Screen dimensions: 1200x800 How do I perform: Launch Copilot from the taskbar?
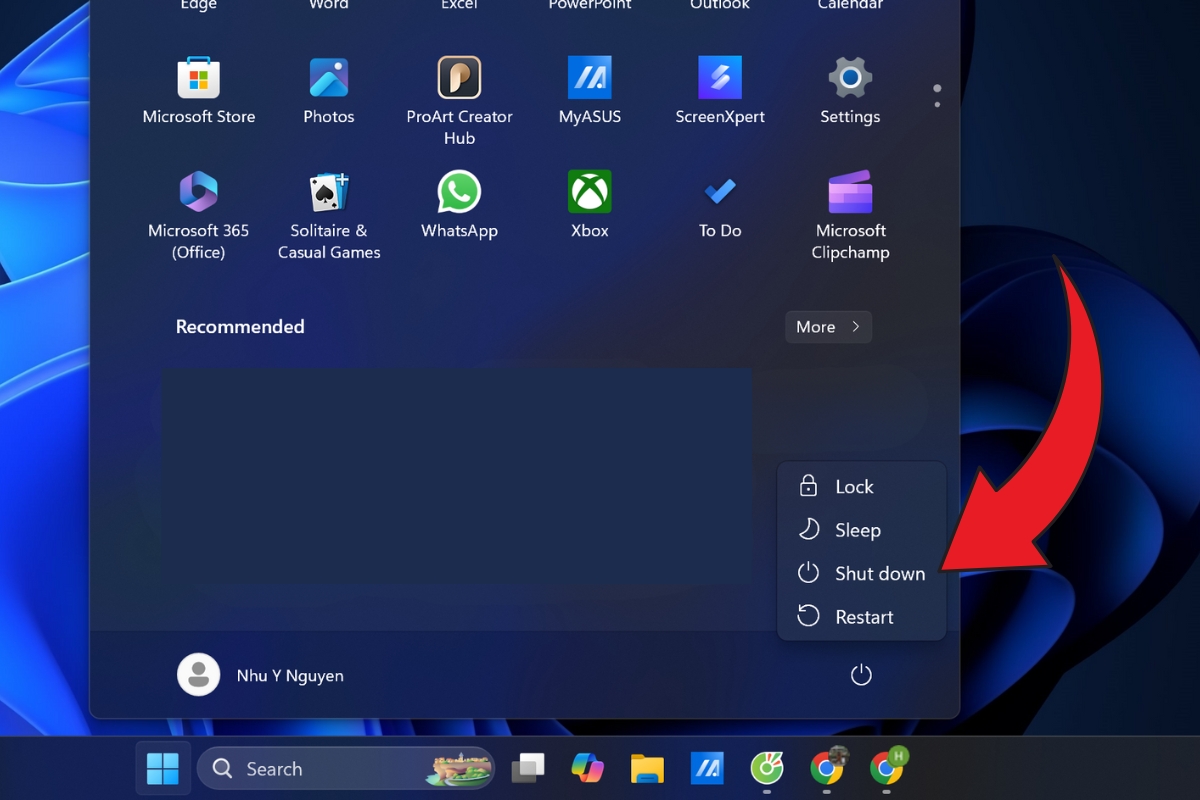[x=588, y=768]
